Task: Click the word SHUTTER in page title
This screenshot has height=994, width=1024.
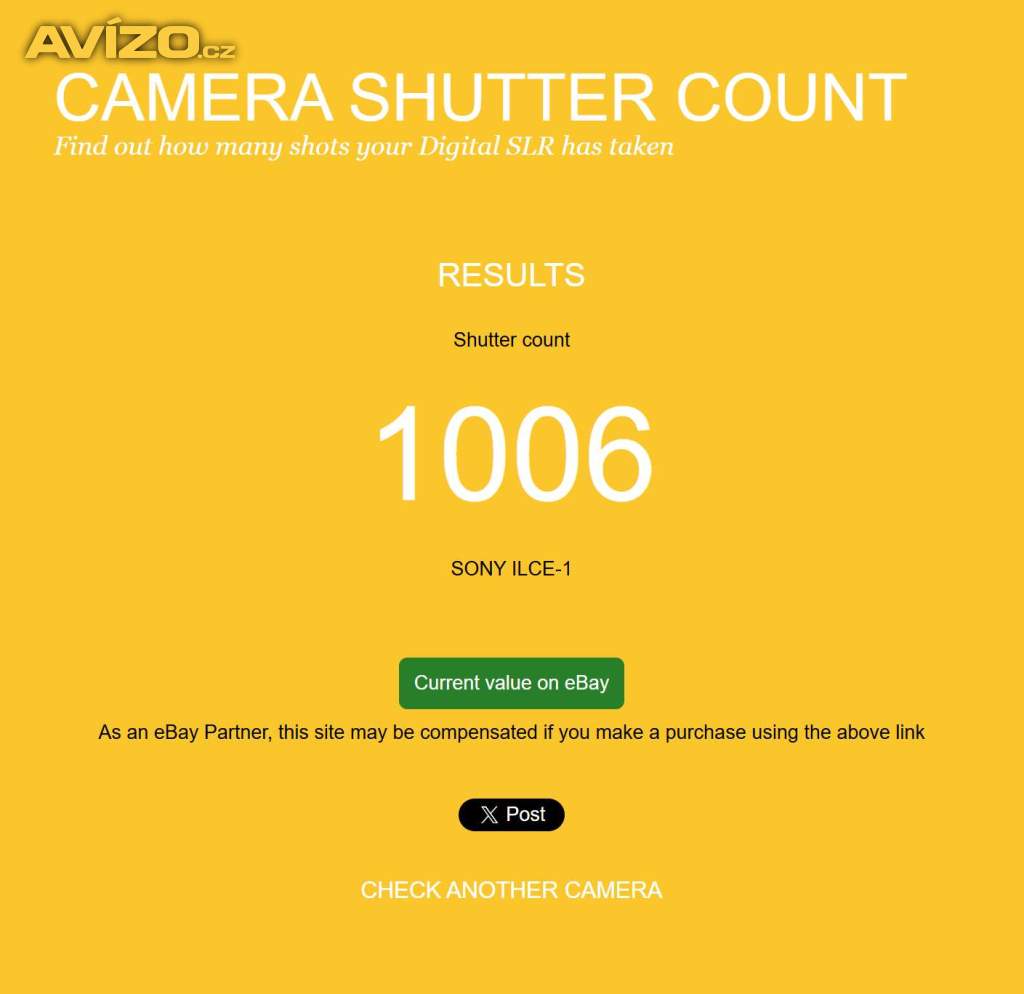Action: (x=502, y=97)
